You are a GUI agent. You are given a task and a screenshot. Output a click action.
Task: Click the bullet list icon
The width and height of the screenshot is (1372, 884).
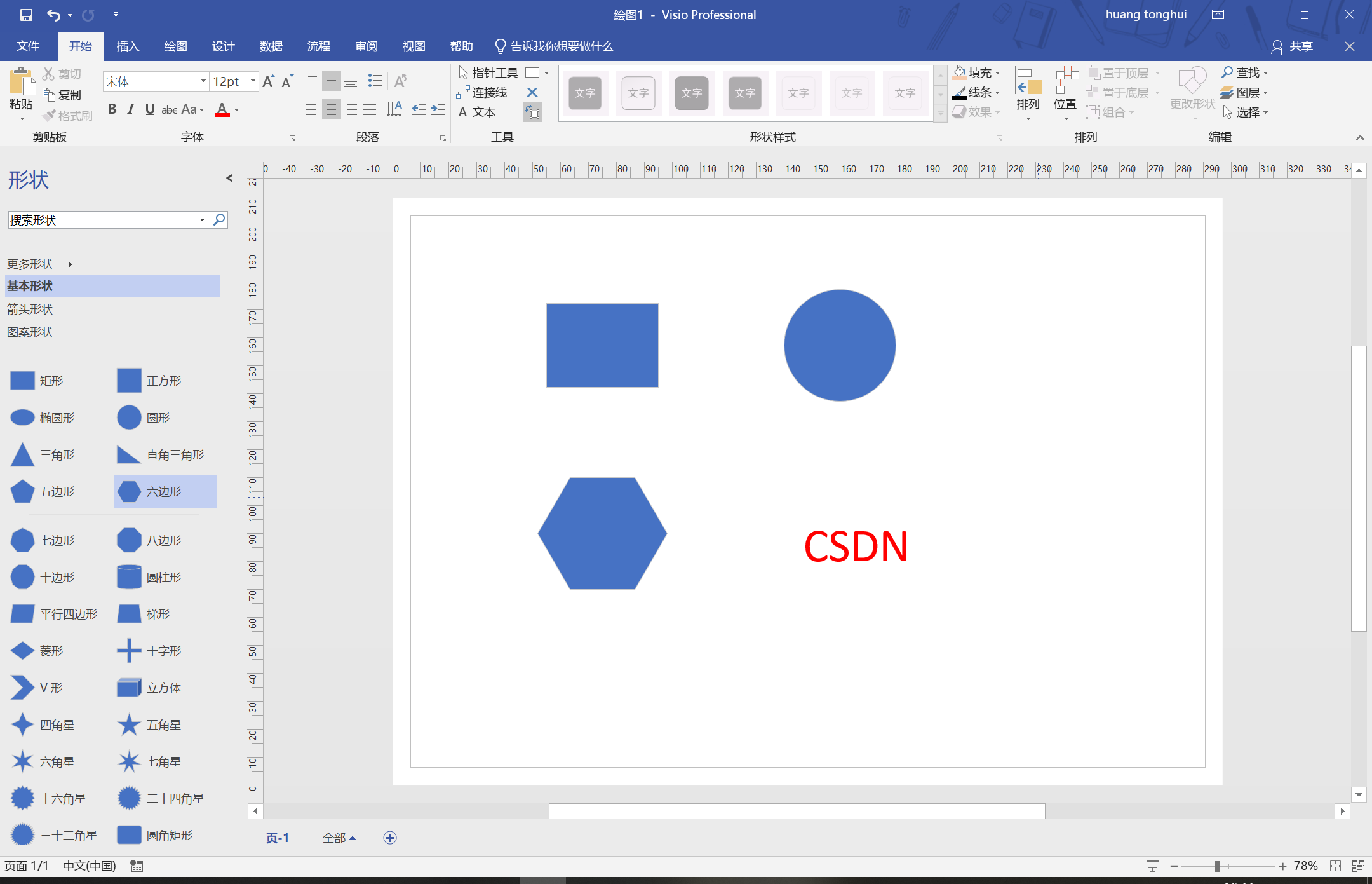click(x=375, y=81)
